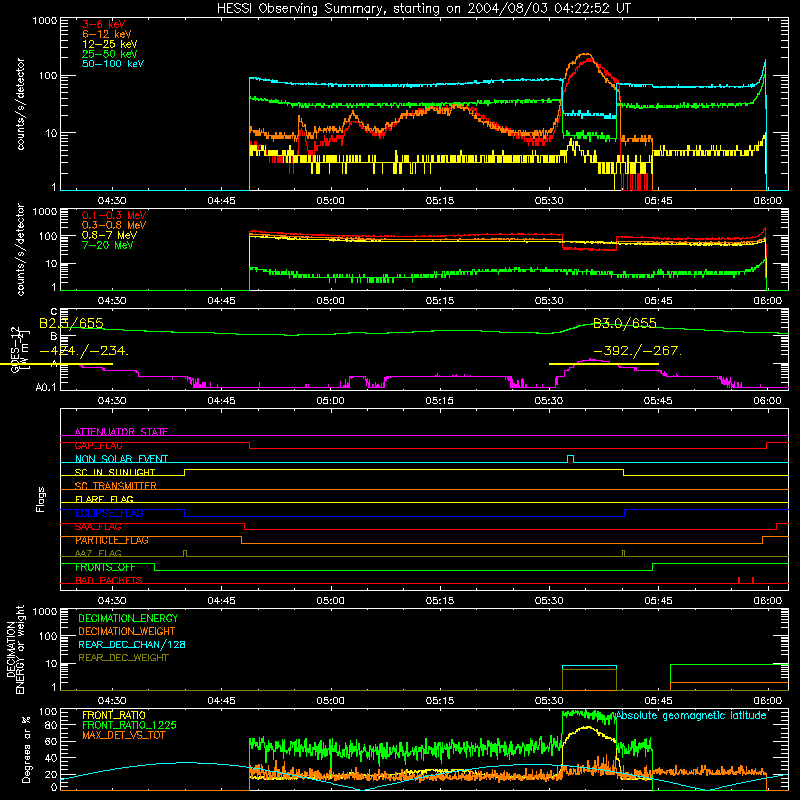The height and width of the screenshot is (800, 800).
Task: Click the 'DECIMATION ENERGY or weight' axis title
Action: [15, 650]
